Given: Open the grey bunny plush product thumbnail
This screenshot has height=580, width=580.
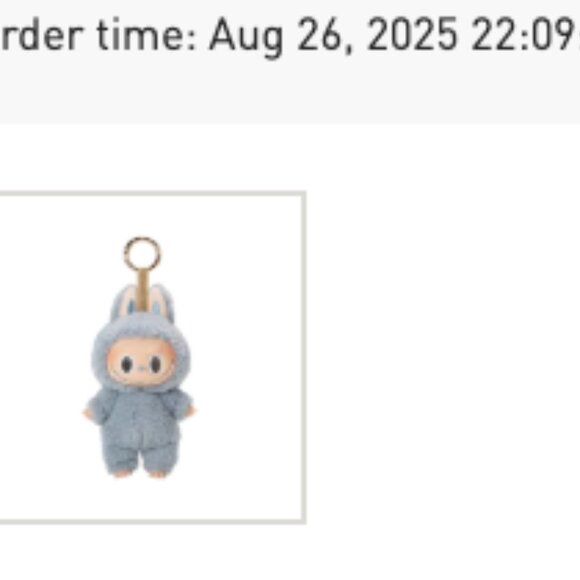Looking at the screenshot, I should [x=151, y=357].
